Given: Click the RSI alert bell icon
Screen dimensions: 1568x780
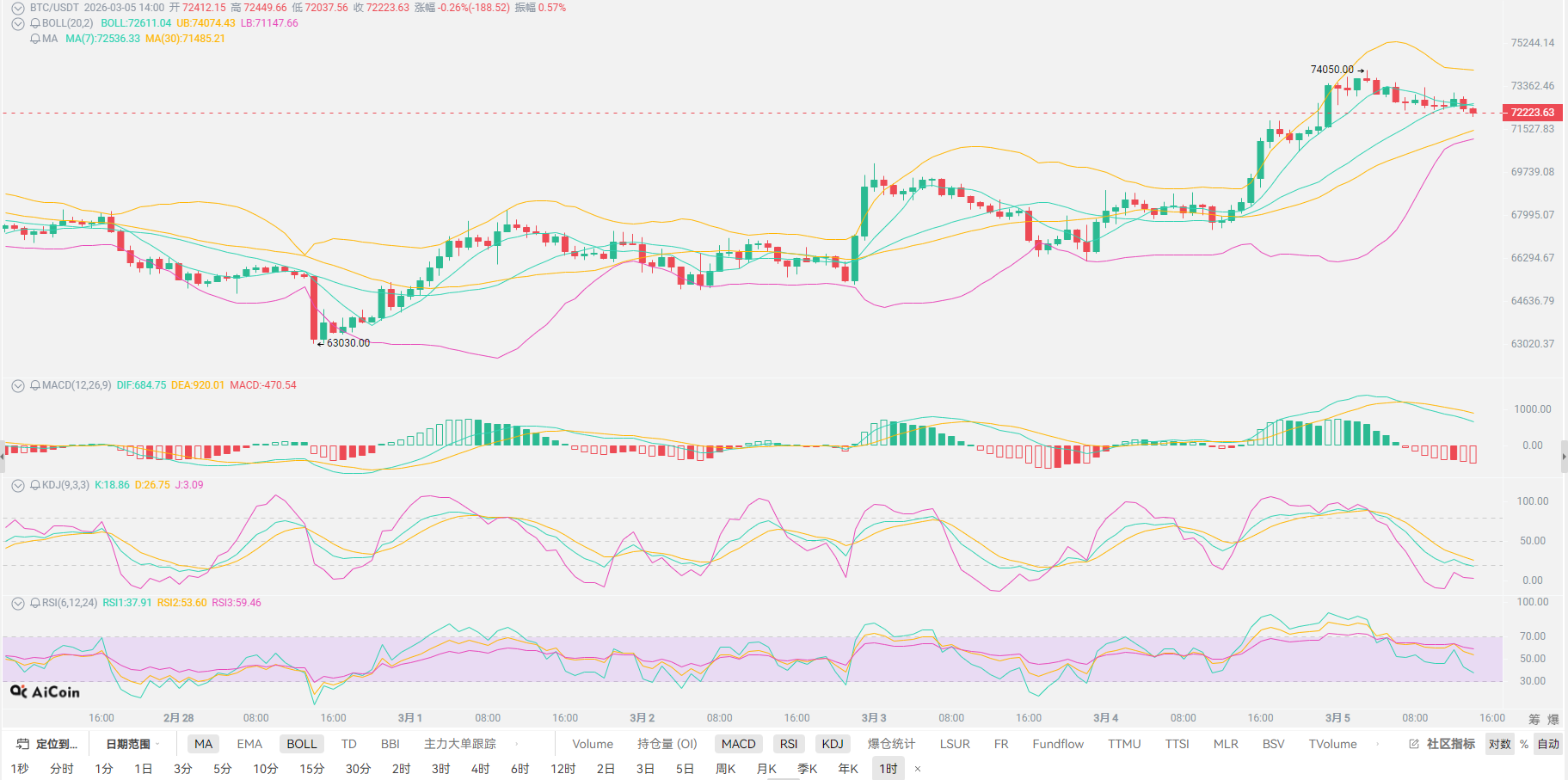Looking at the screenshot, I should click(35, 603).
